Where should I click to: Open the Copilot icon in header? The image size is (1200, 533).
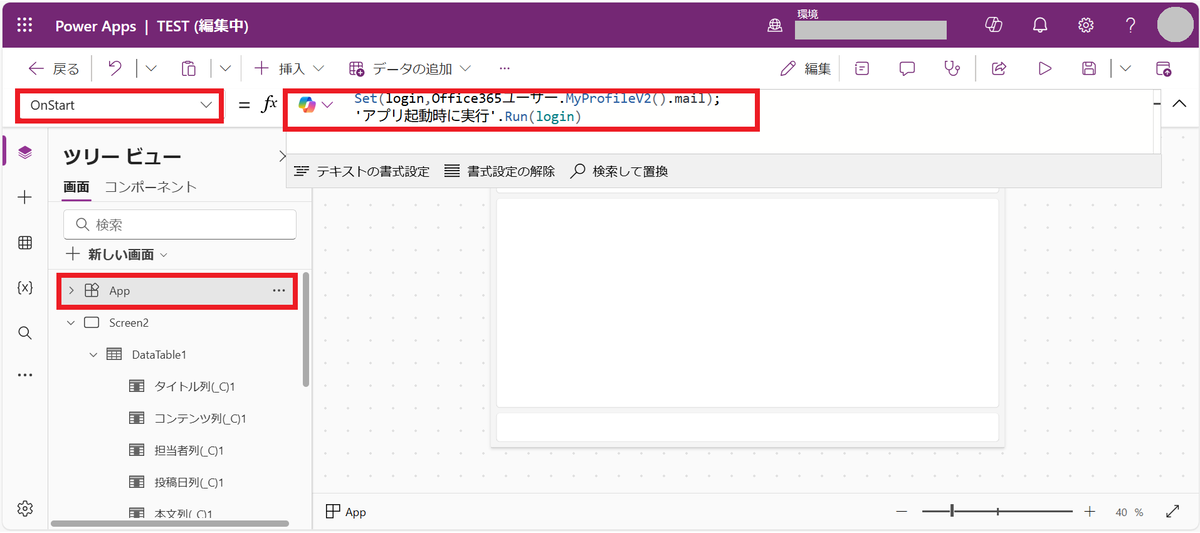pyautogui.click(x=993, y=26)
